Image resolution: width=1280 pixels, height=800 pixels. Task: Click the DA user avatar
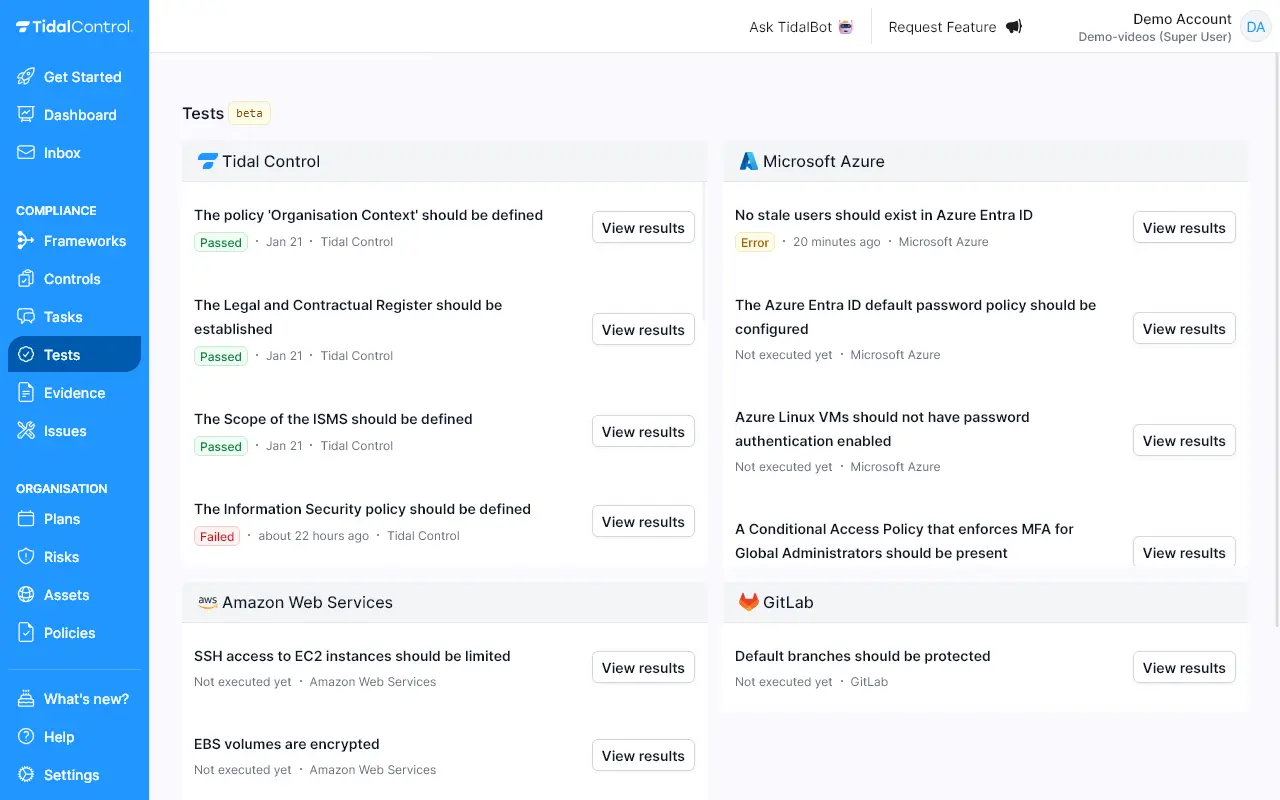(x=1255, y=27)
